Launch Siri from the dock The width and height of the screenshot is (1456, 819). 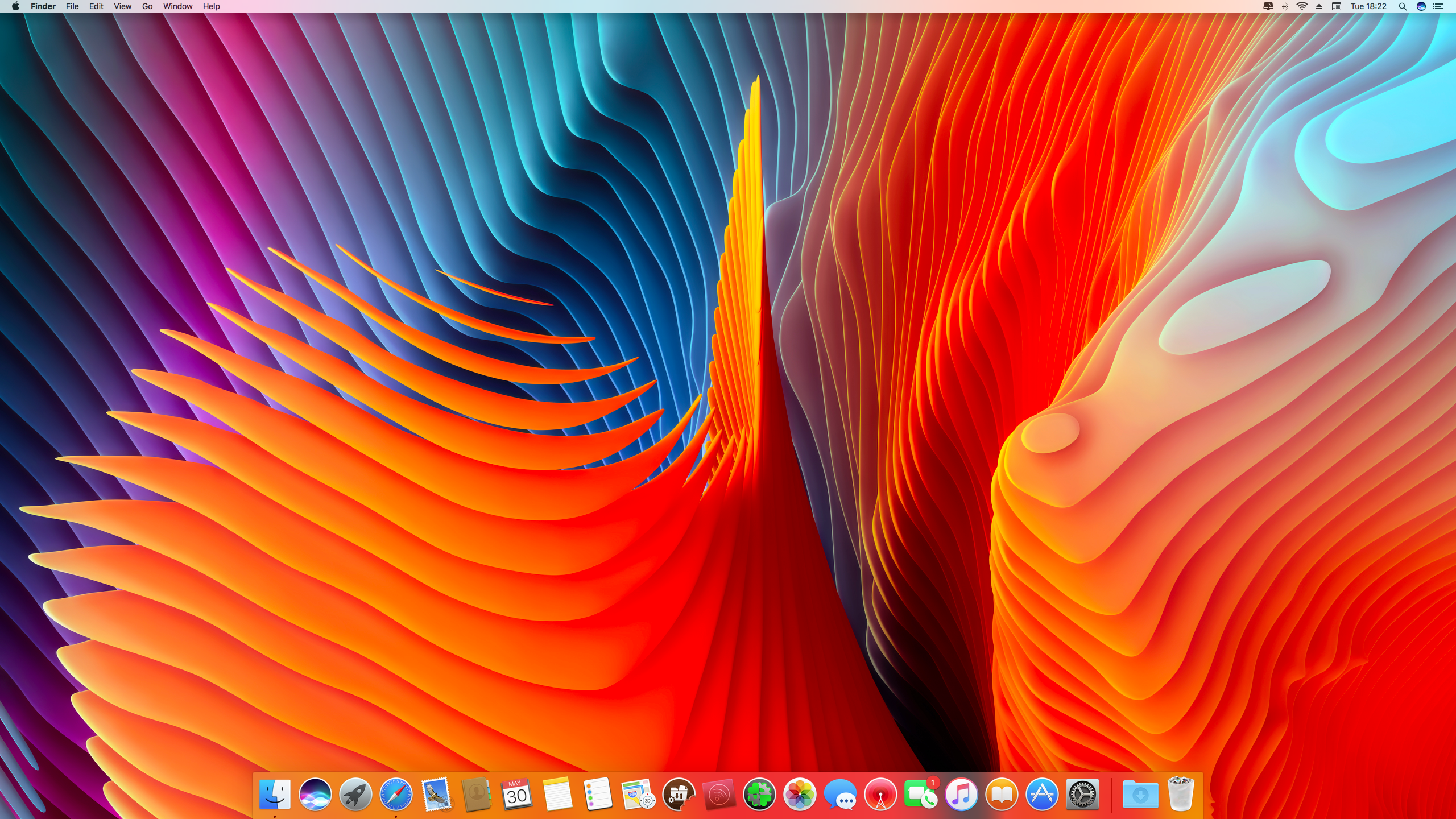point(315,794)
